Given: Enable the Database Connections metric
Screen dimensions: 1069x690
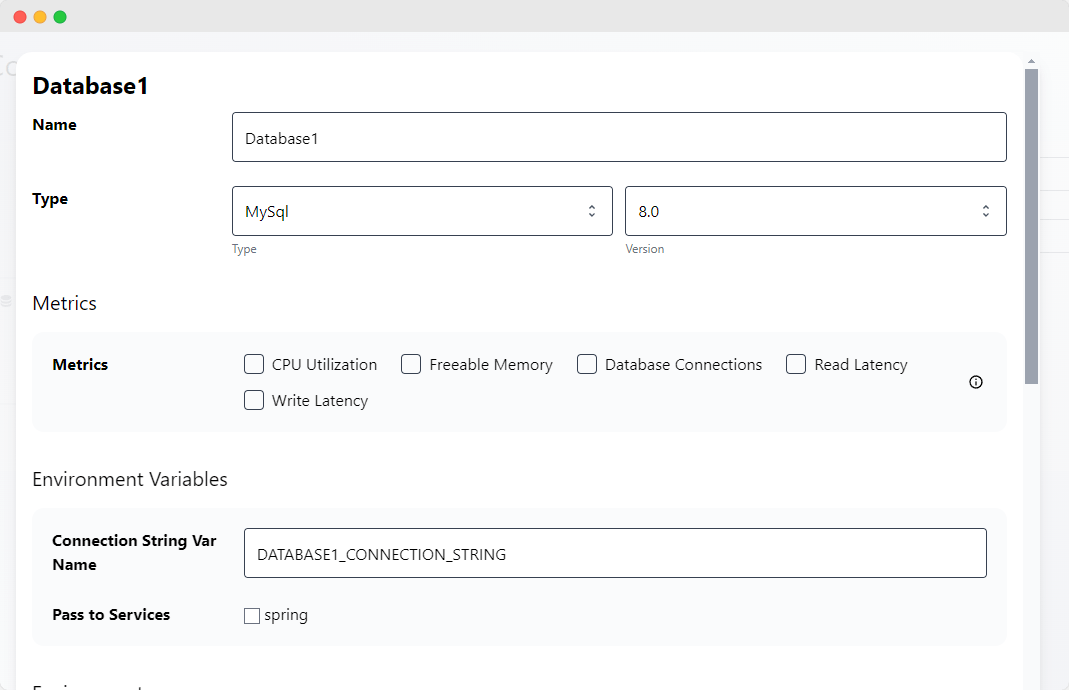Looking at the screenshot, I should (x=586, y=364).
